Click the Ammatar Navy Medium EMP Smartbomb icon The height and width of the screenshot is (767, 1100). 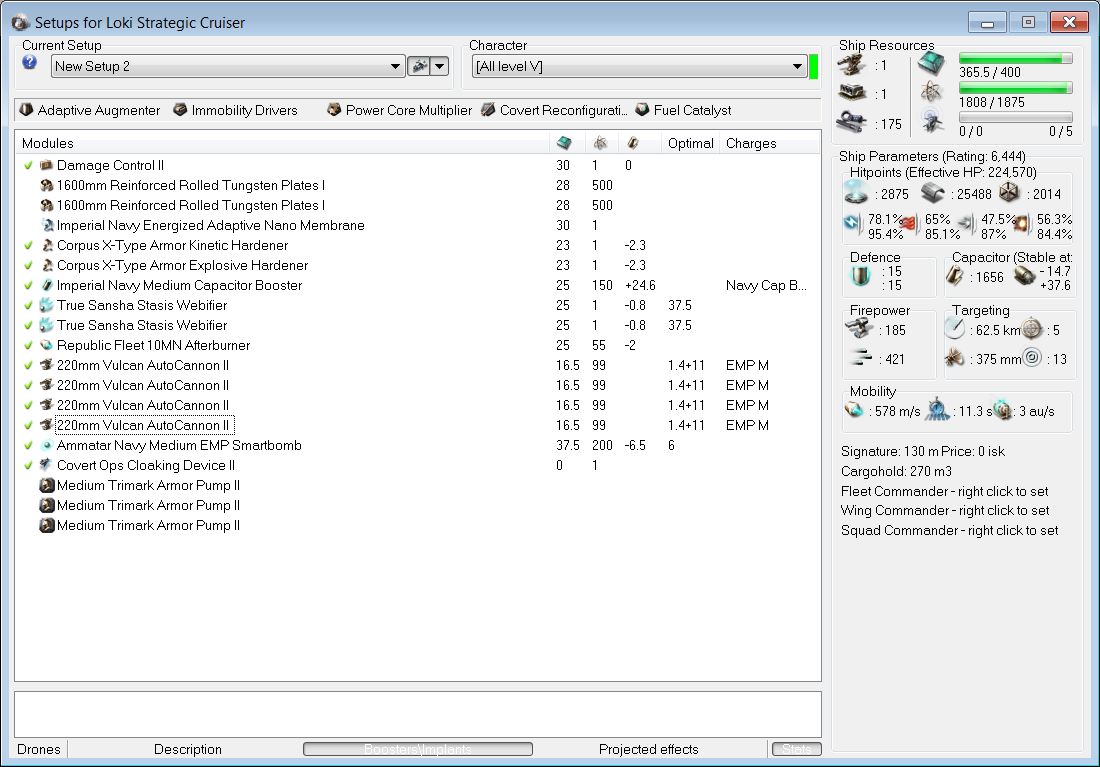46,446
